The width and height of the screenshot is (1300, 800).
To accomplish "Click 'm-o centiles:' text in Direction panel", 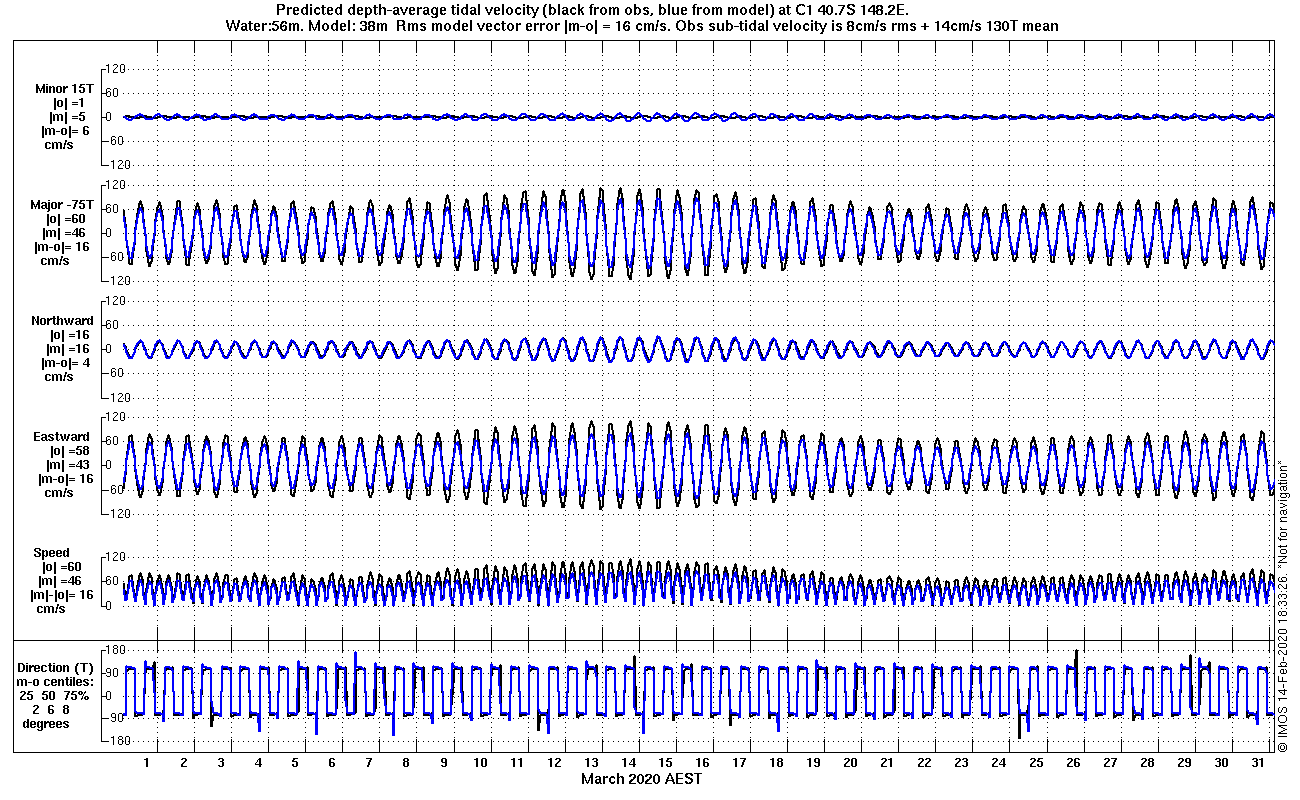I will (56, 681).
